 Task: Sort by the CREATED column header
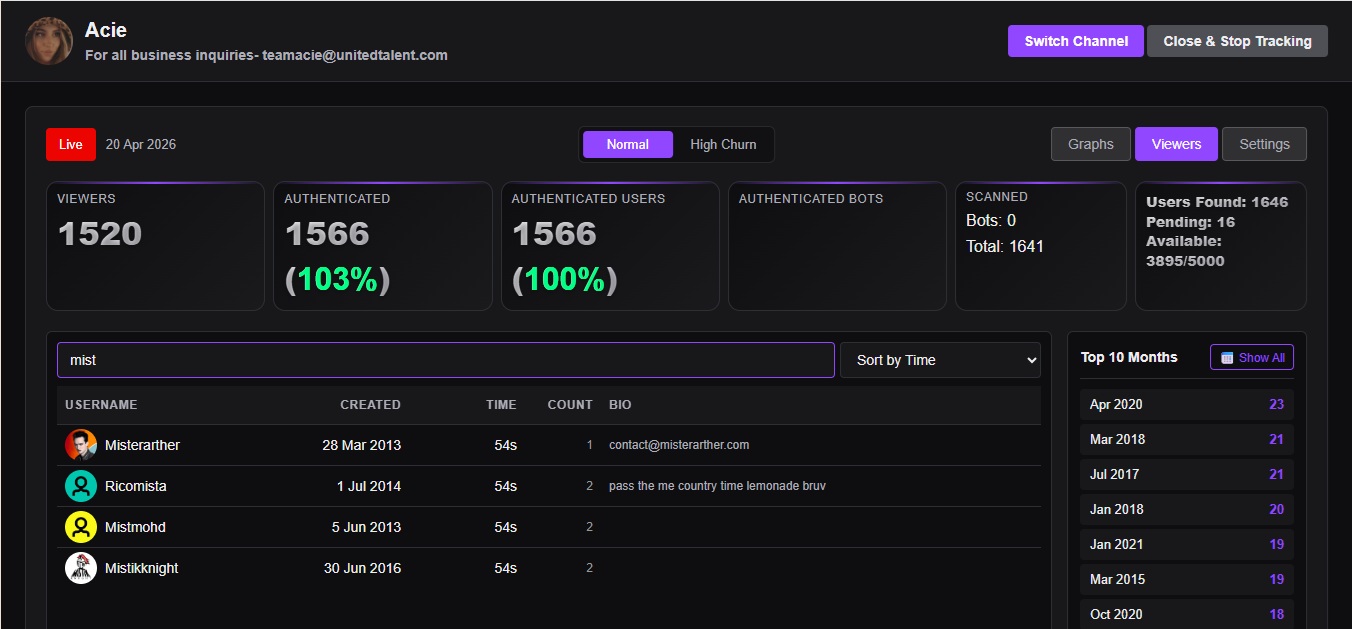click(x=370, y=405)
